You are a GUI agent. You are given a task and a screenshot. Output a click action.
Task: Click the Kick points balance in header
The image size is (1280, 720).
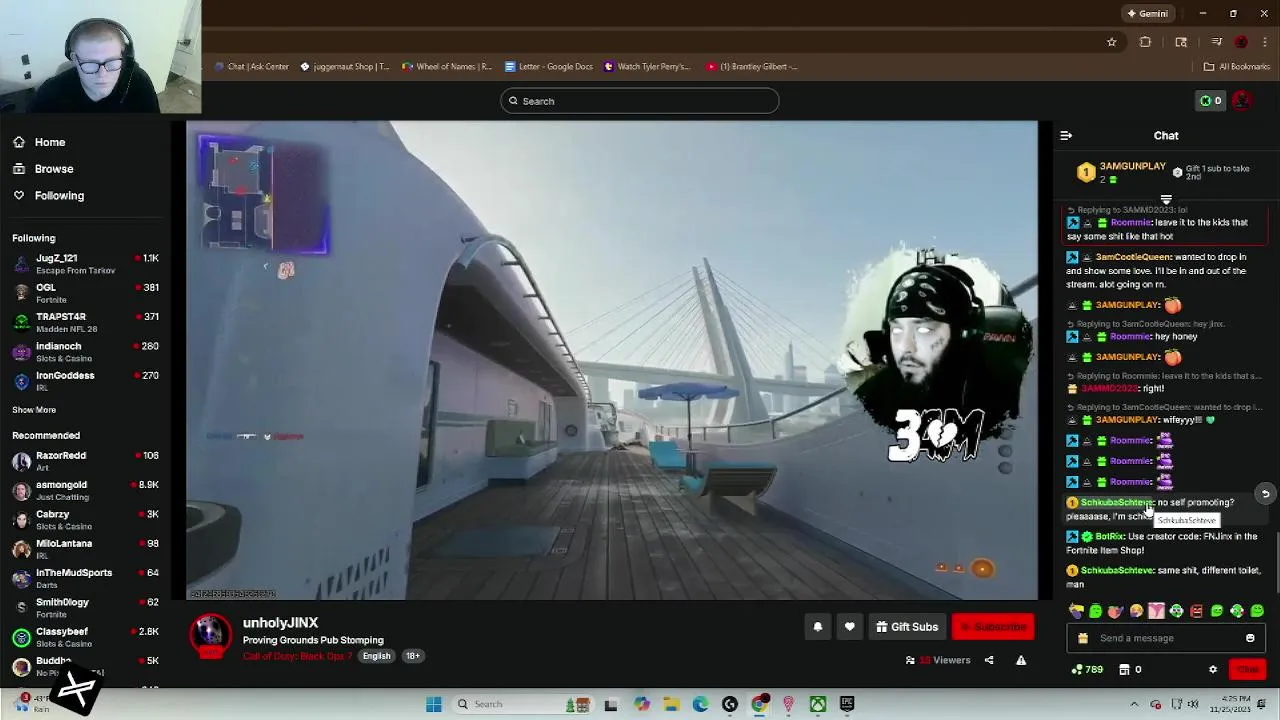(x=1211, y=101)
